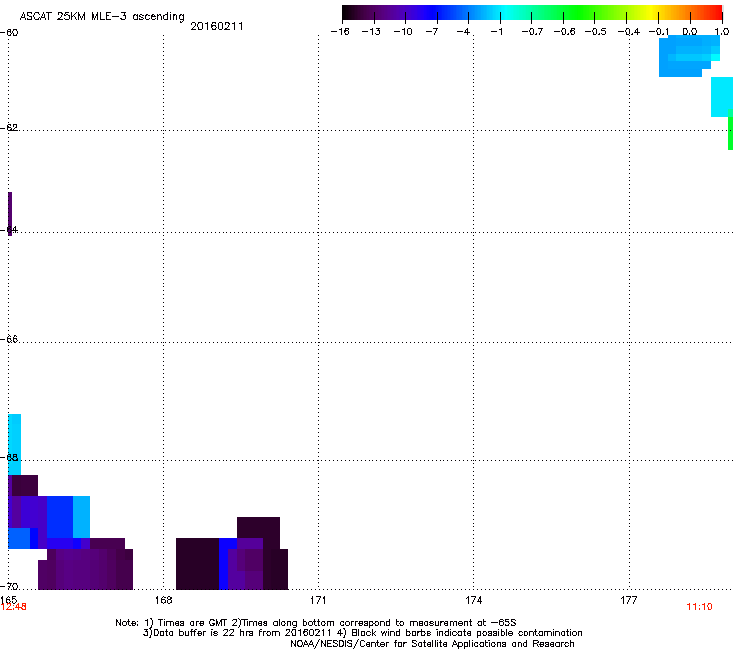Click the colorbar label -4

tap(463, 32)
